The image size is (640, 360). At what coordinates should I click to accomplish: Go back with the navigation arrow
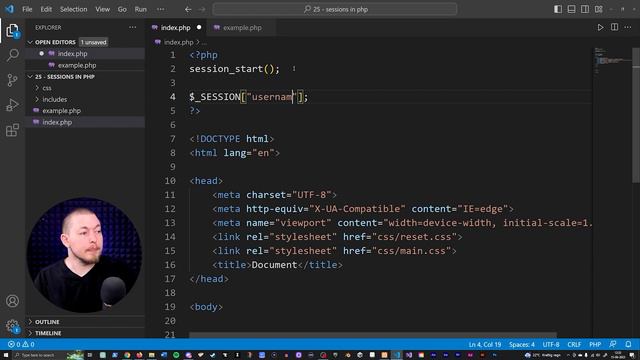pyautogui.click(x=188, y=9)
